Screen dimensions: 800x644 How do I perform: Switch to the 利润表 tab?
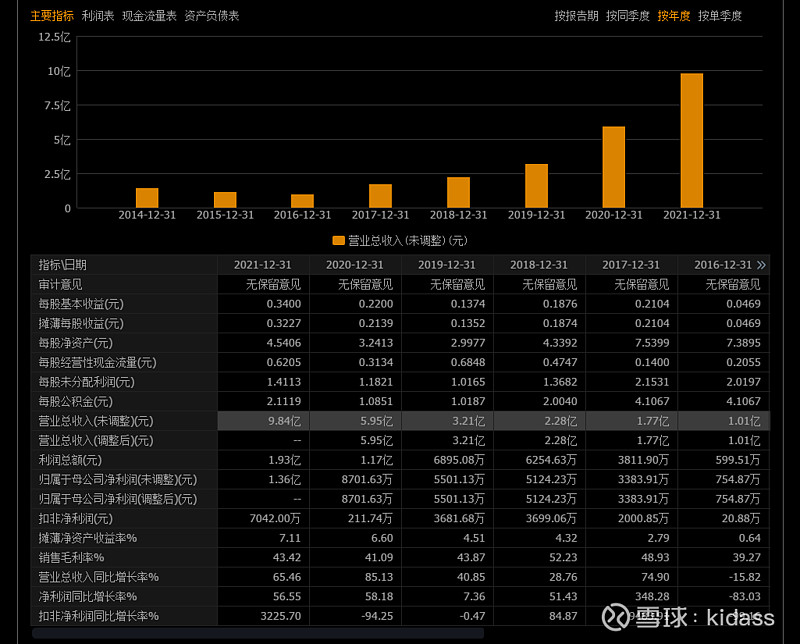tap(98, 16)
